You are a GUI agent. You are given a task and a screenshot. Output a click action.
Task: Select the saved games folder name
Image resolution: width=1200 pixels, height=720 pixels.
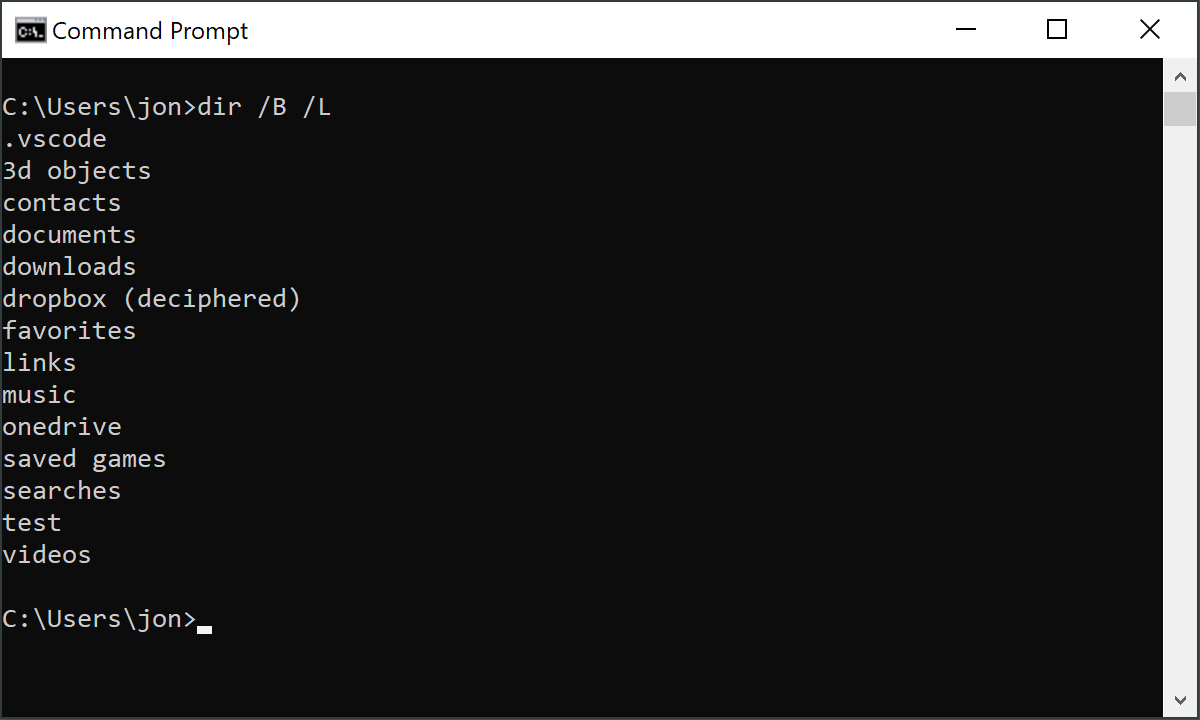click(84, 458)
